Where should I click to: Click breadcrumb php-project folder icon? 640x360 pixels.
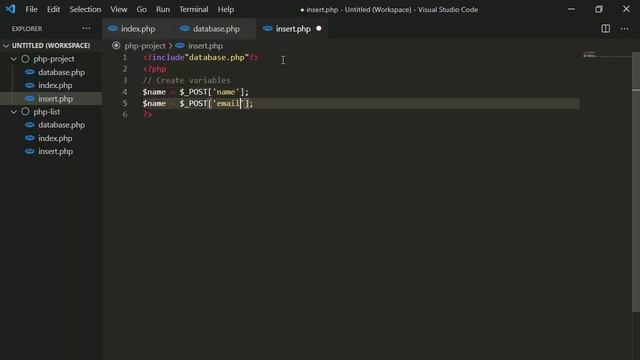116,46
